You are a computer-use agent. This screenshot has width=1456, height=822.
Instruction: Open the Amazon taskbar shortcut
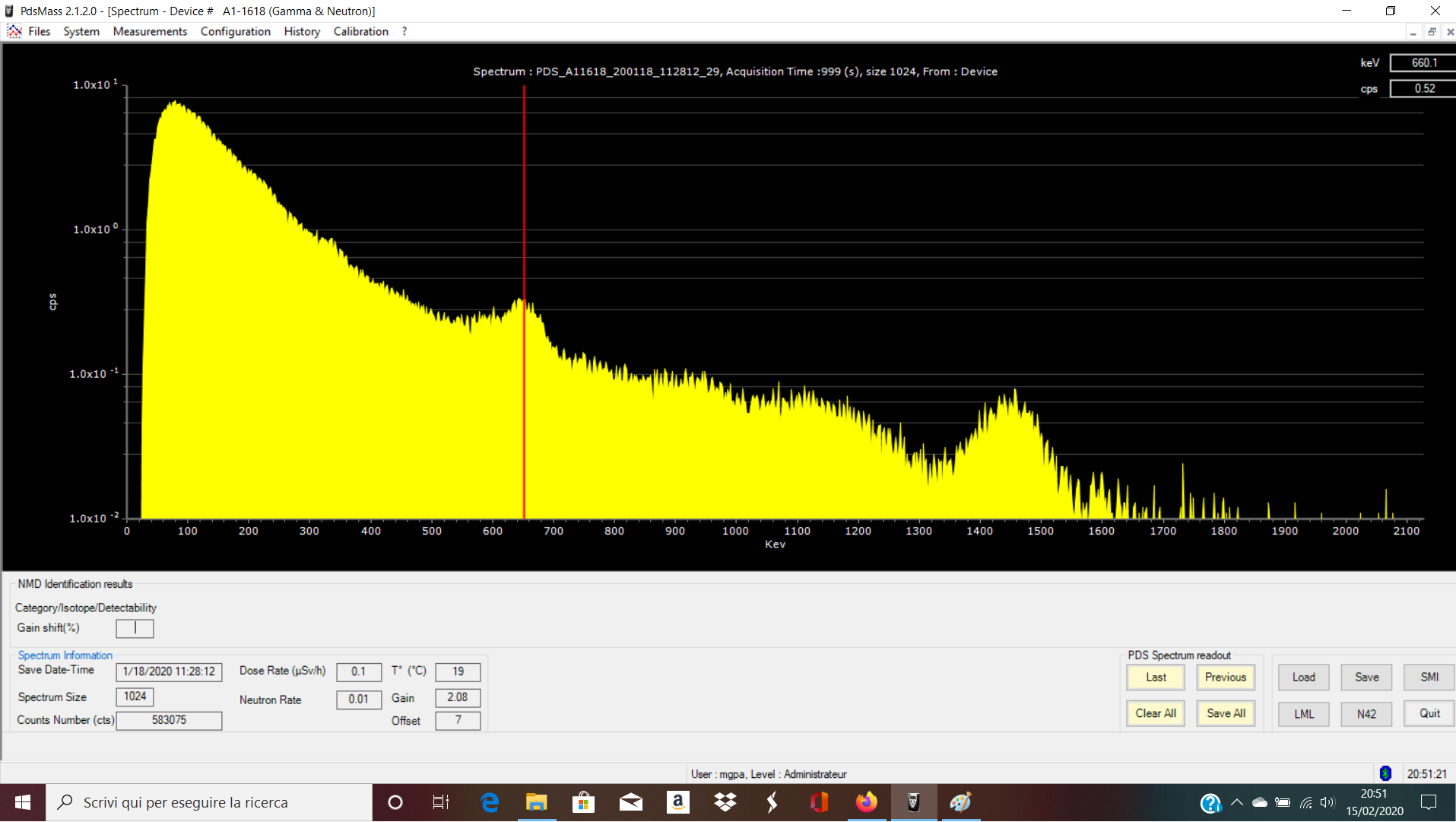pyautogui.click(x=677, y=802)
